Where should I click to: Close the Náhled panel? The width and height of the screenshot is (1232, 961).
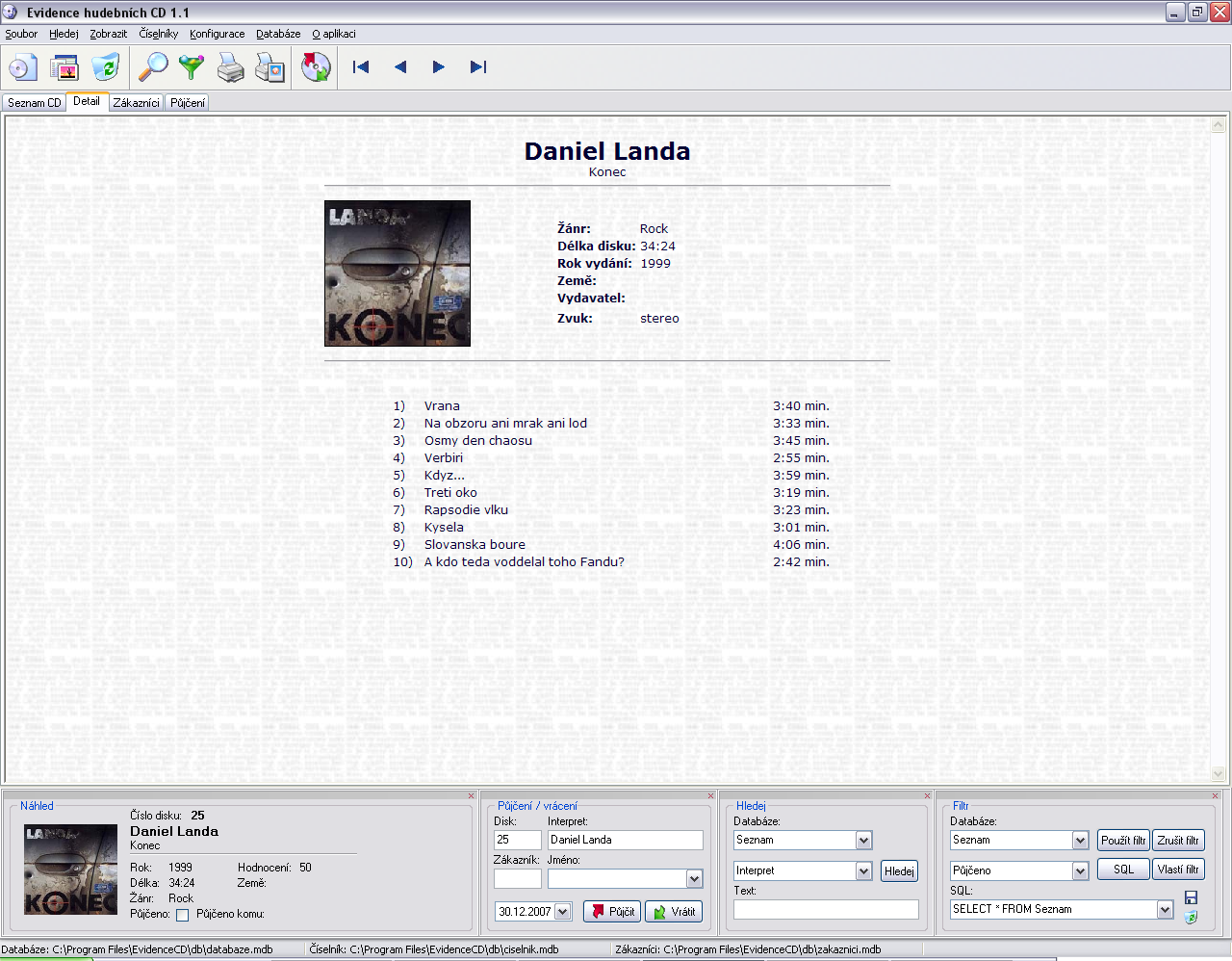coord(472,795)
